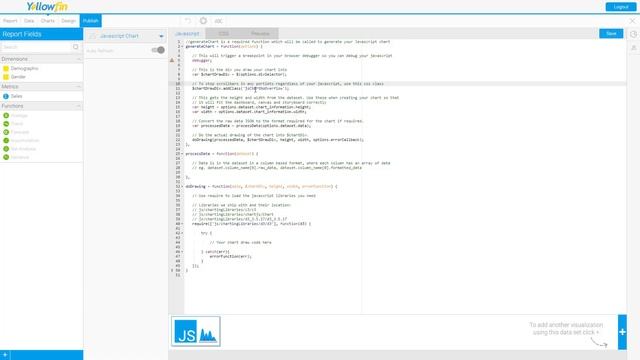Screen dimensions: 640x360
Task: Click the green Average function icon
Action: [6, 116]
